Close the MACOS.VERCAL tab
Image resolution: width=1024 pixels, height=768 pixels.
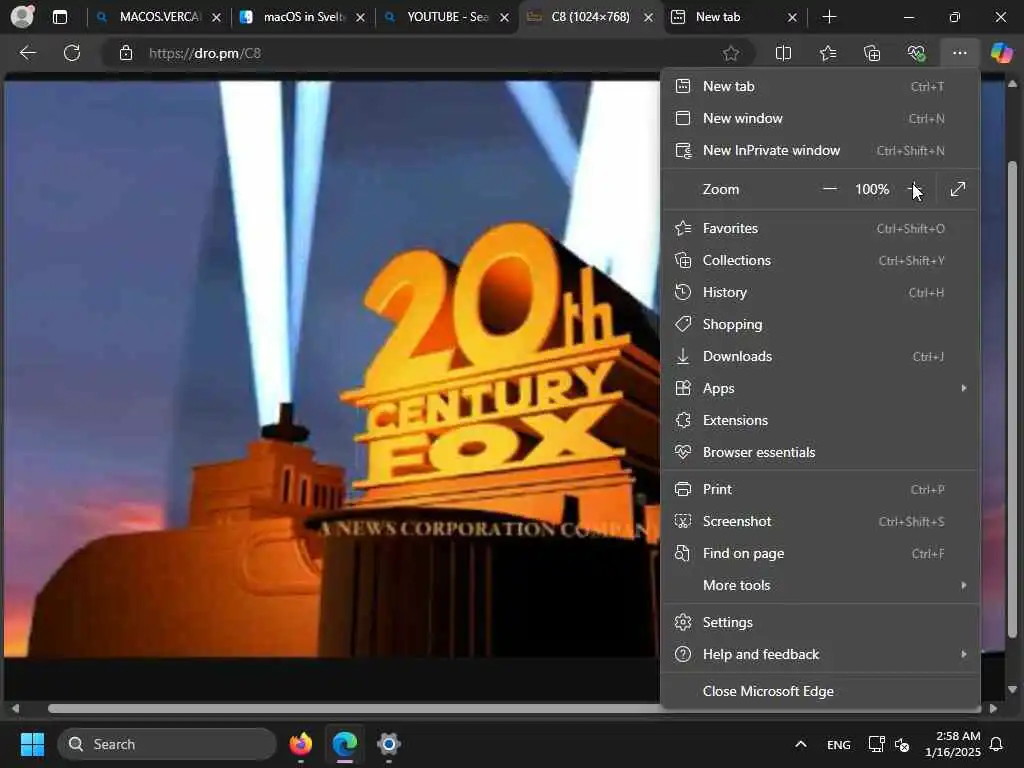coord(216,18)
